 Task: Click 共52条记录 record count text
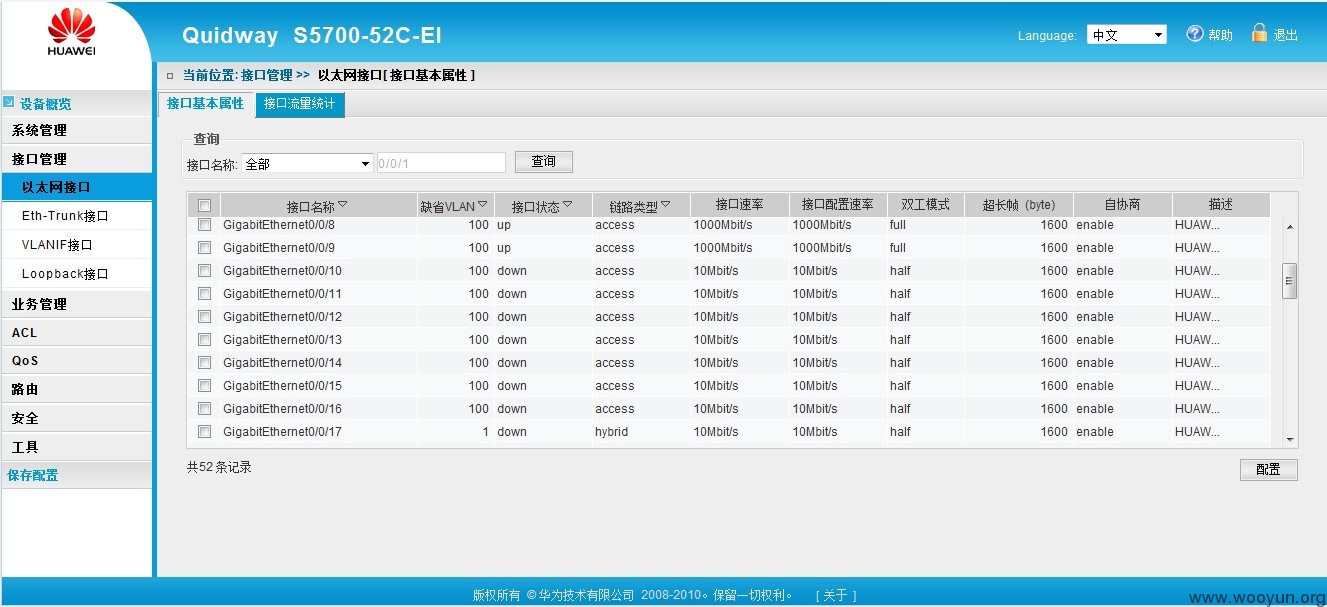click(219, 467)
